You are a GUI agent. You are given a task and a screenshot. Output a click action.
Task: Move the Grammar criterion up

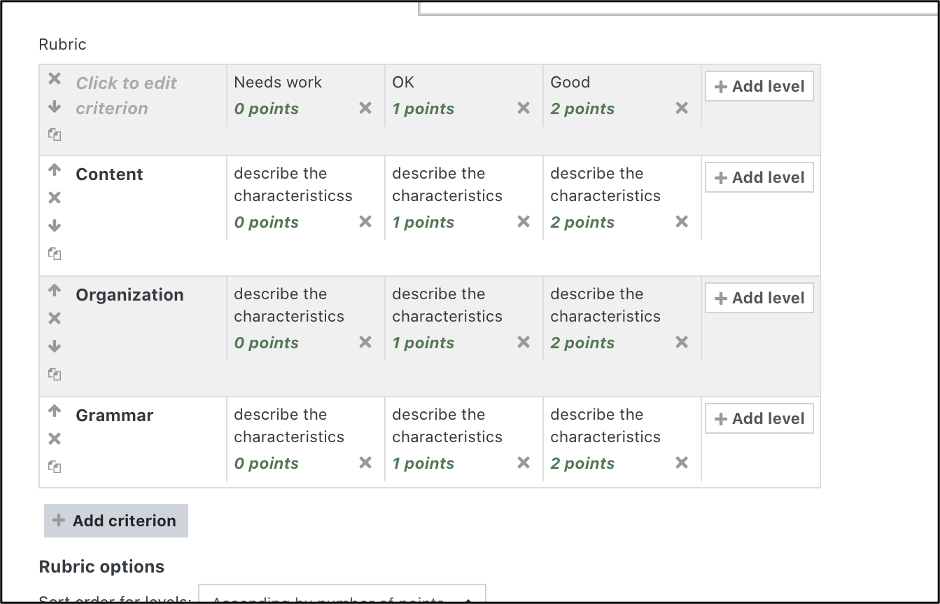[x=53, y=412]
